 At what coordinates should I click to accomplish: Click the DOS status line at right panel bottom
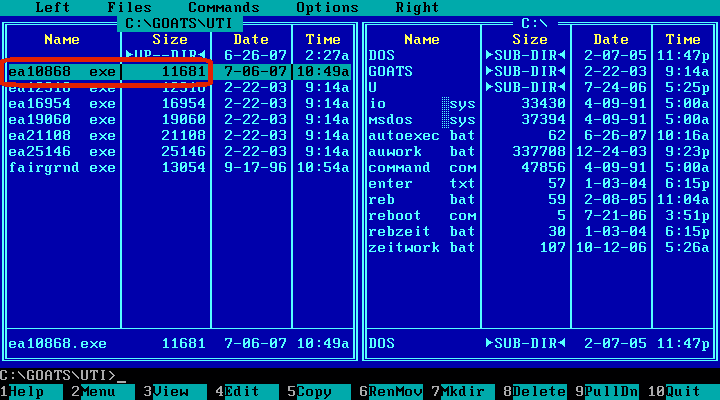tap(539, 344)
